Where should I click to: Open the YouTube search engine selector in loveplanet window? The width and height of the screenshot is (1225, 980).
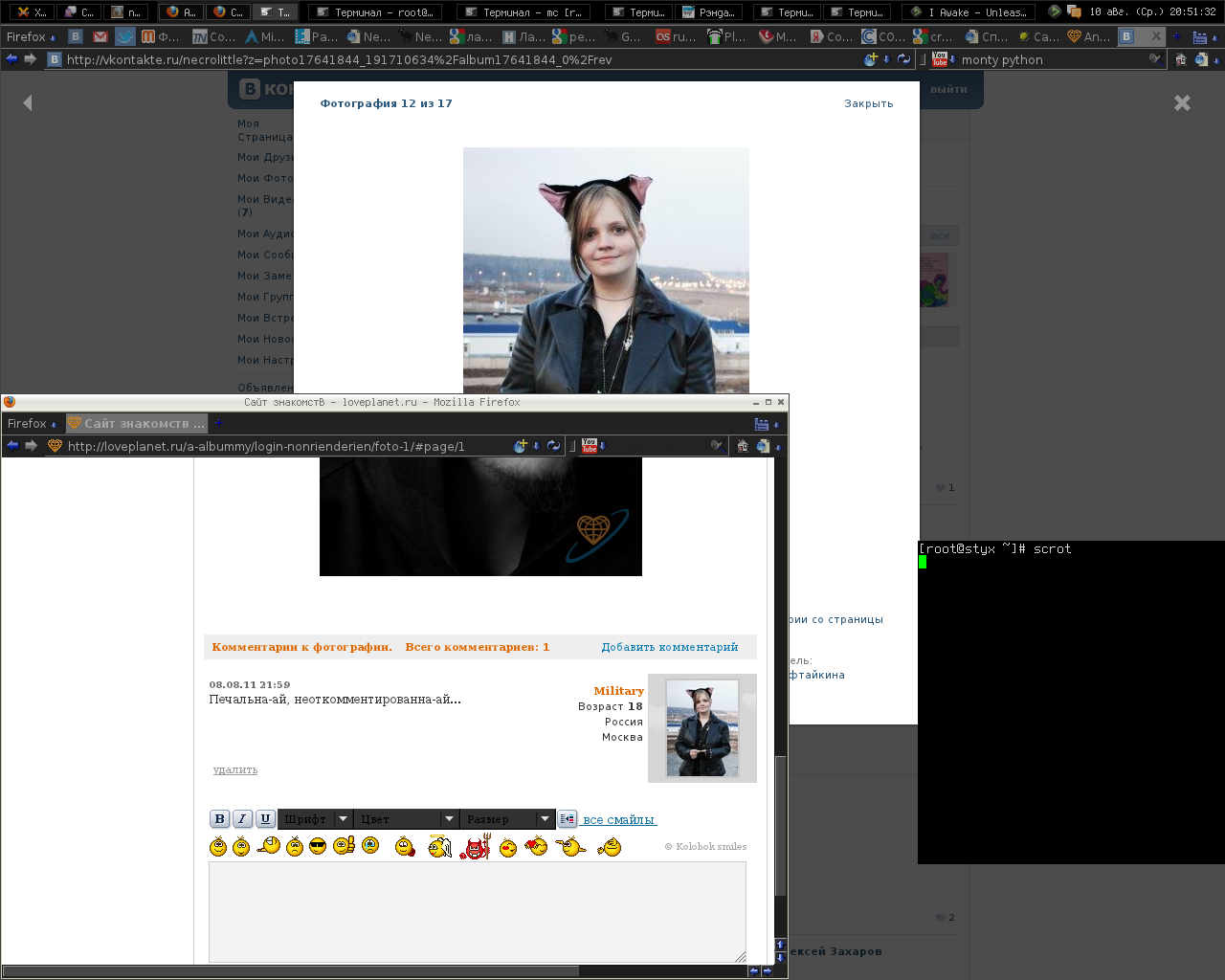pos(593,446)
